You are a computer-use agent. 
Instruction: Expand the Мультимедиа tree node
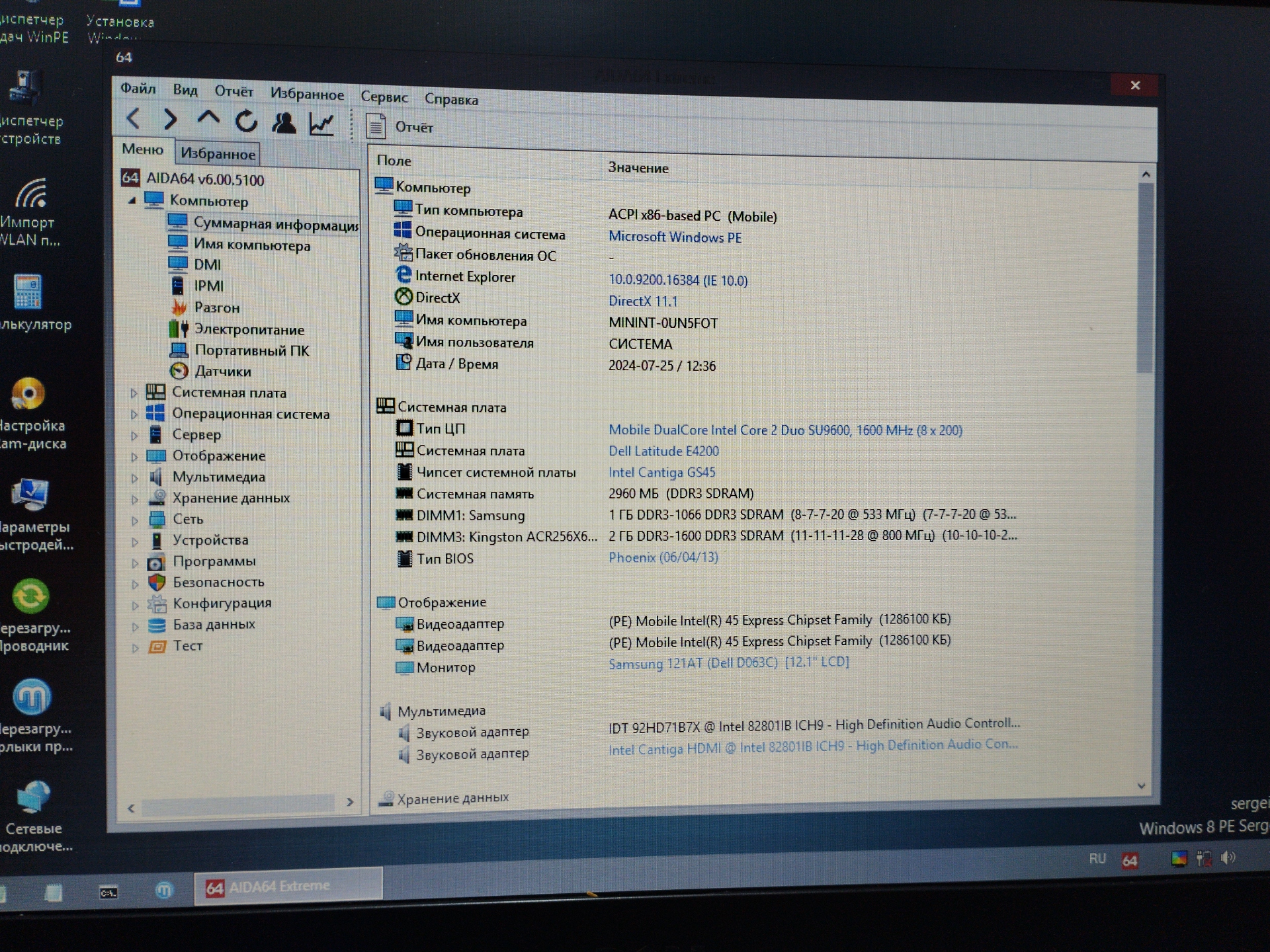point(134,477)
